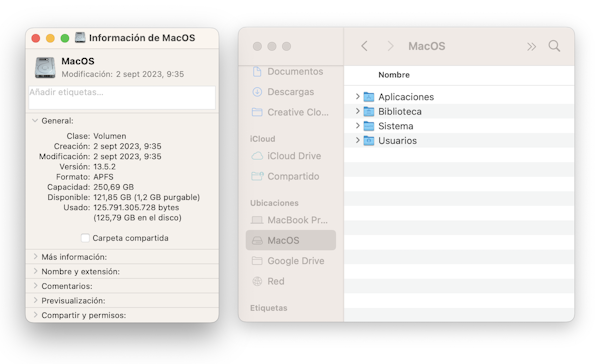Expand the Nombre y extensión section

[35, 271]
